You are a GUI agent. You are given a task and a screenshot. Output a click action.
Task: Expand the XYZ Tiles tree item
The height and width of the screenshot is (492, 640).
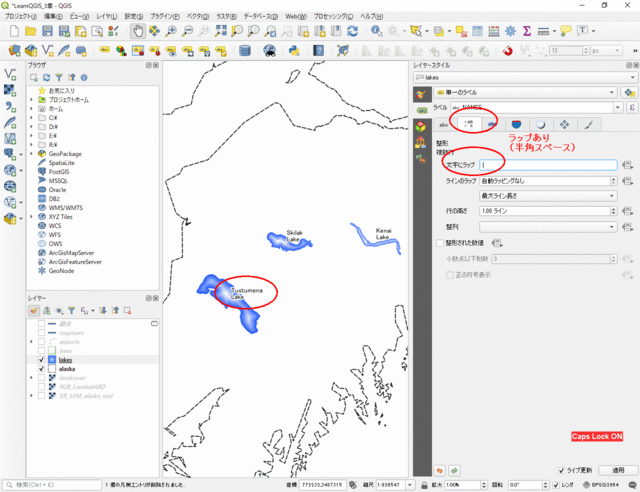click(31, 216)
